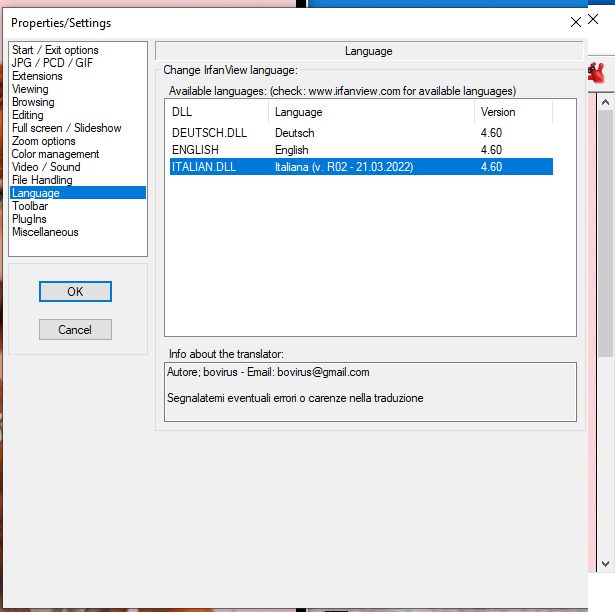This screenshot has width=615, height=612.
Task: Open Zoom options page
Action: pyautogui.click(x=44, y=140)
